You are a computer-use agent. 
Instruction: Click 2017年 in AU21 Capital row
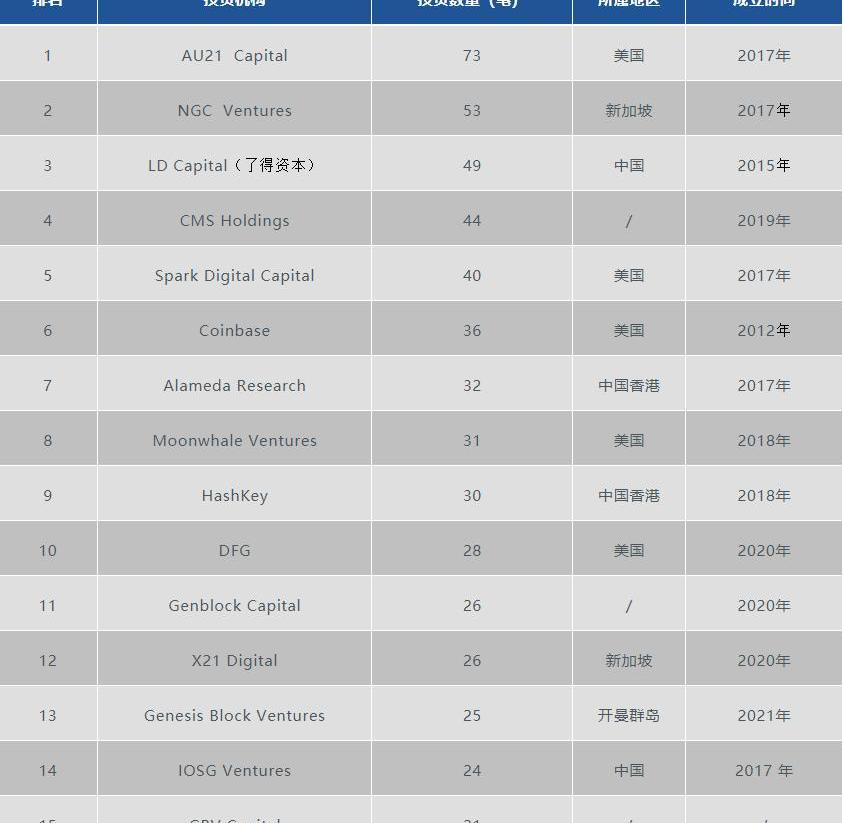tap(763, 55)
